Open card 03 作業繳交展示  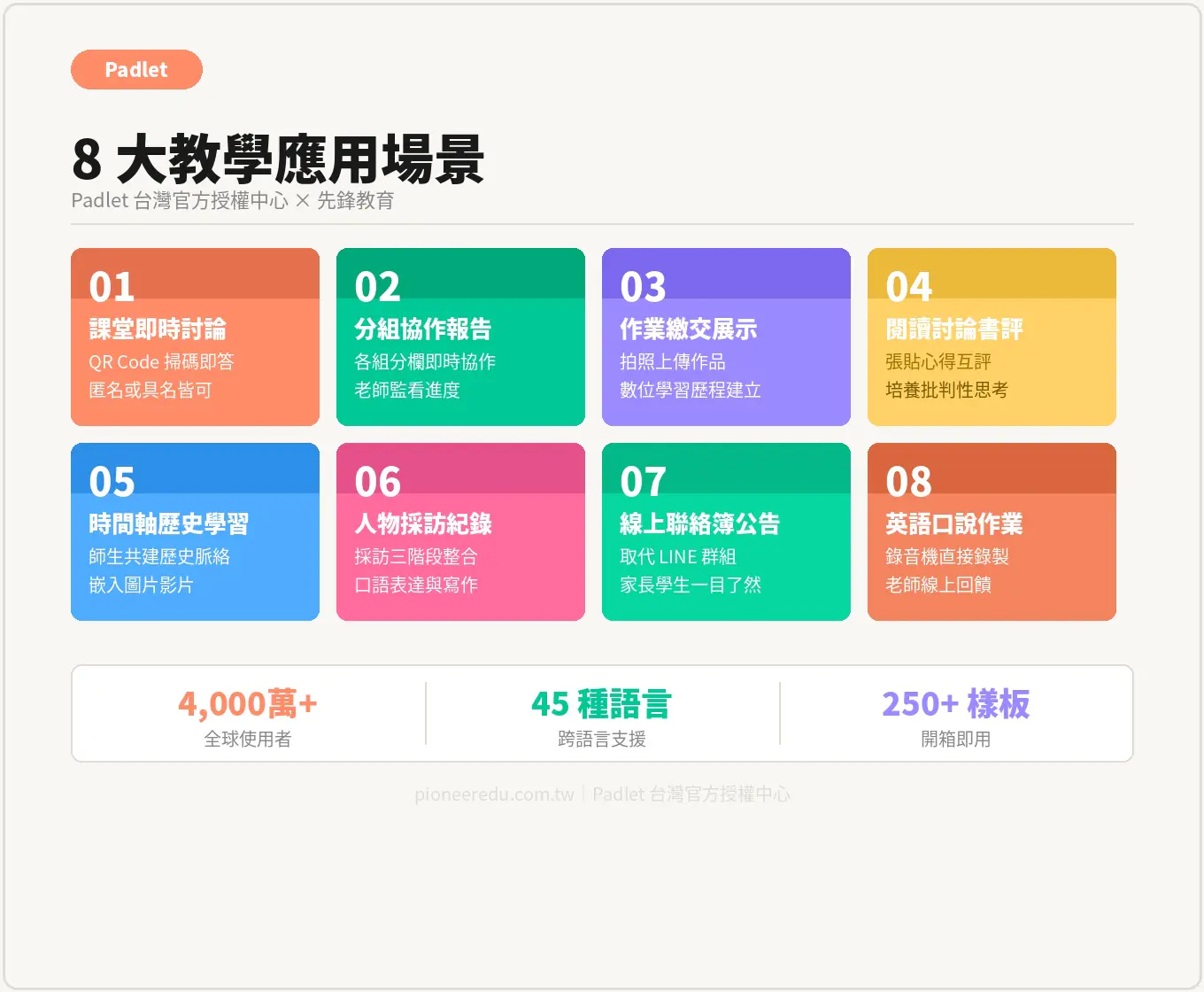click(726, 337)
